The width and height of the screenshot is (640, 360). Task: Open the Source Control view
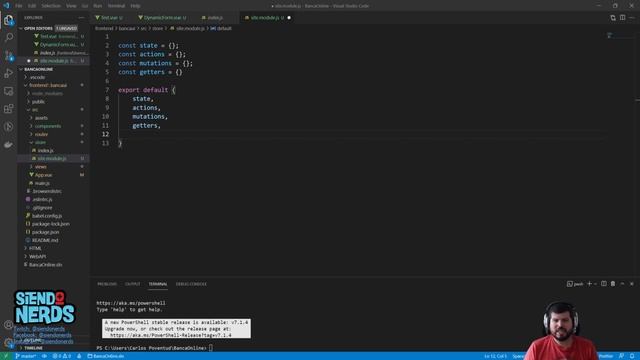tap(9, 56)
